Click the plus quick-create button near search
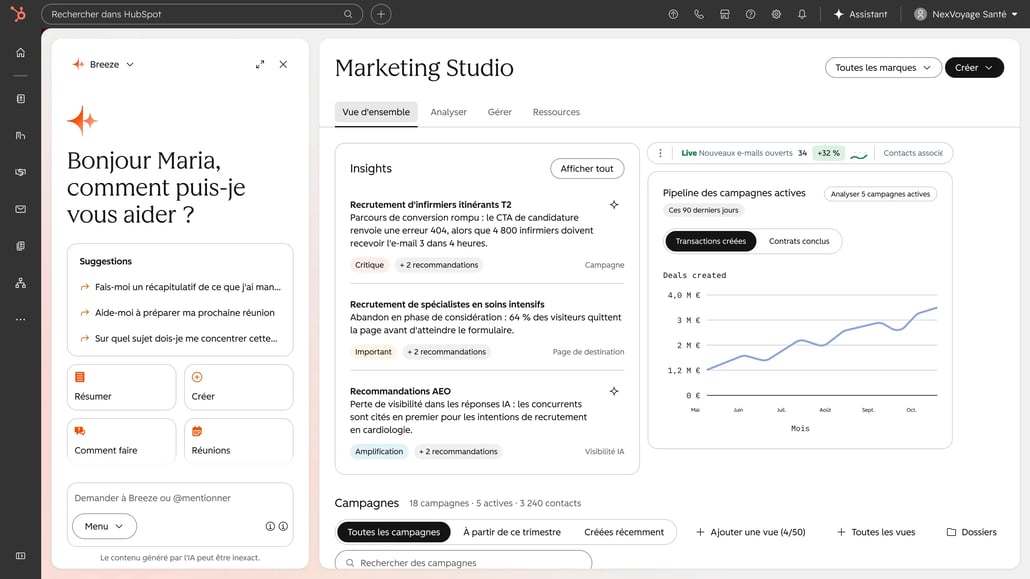 pyautogui.click(x=381, y=14)
